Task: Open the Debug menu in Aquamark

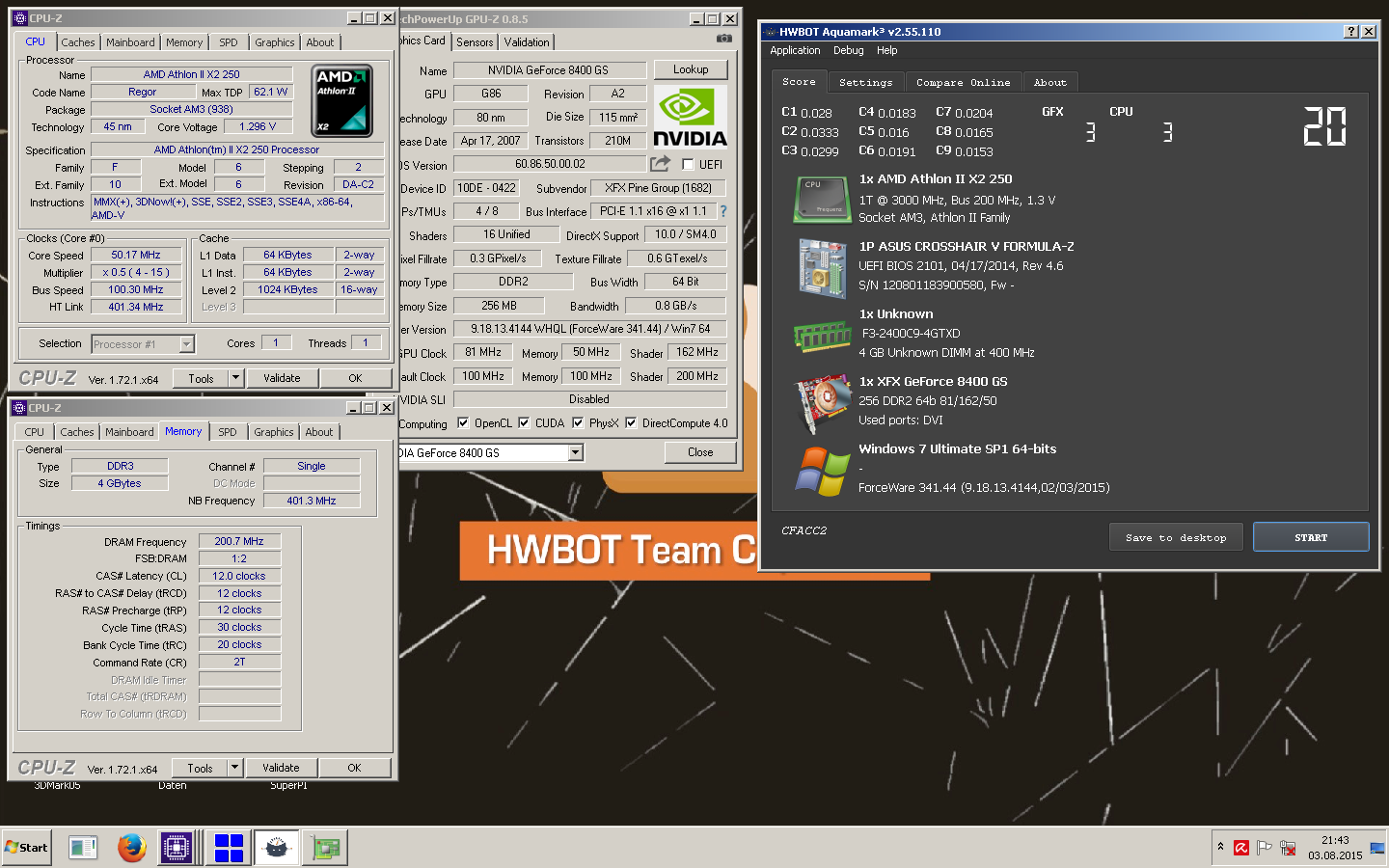Action: coord(849,50)
